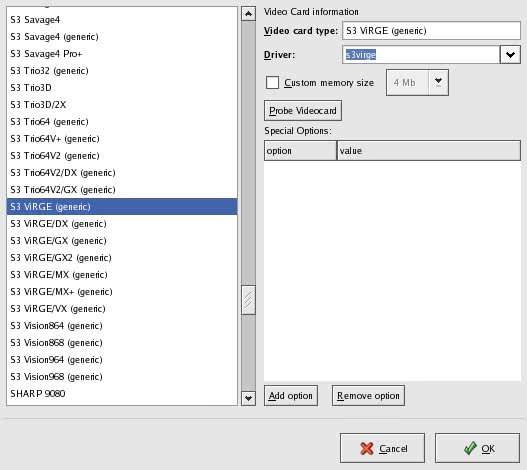Enable Custom memory size checkbox
This screenshot has width=527, height=470.
tap(272, 82)
